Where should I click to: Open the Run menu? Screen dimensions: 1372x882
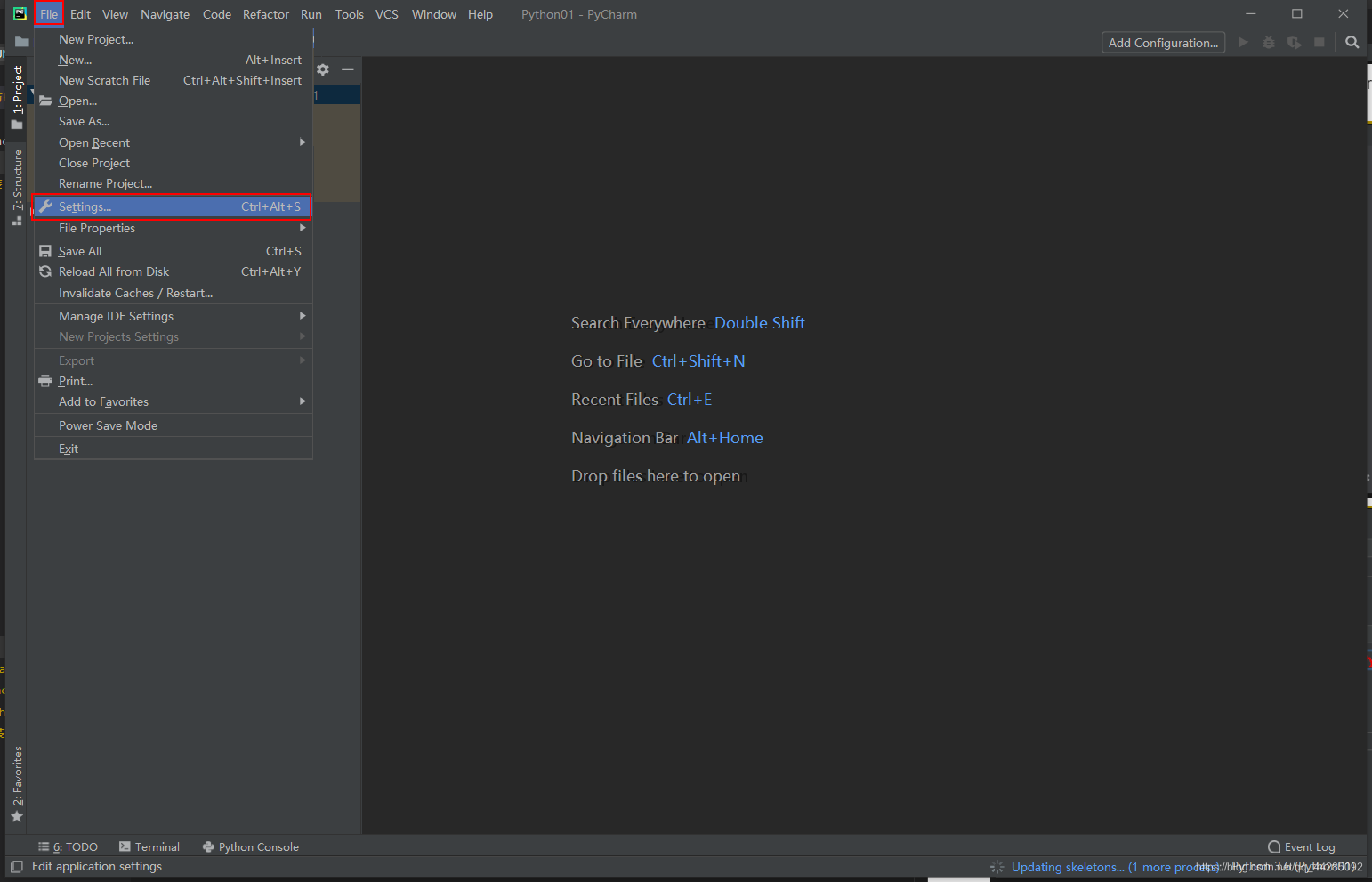tap(311, 14)
